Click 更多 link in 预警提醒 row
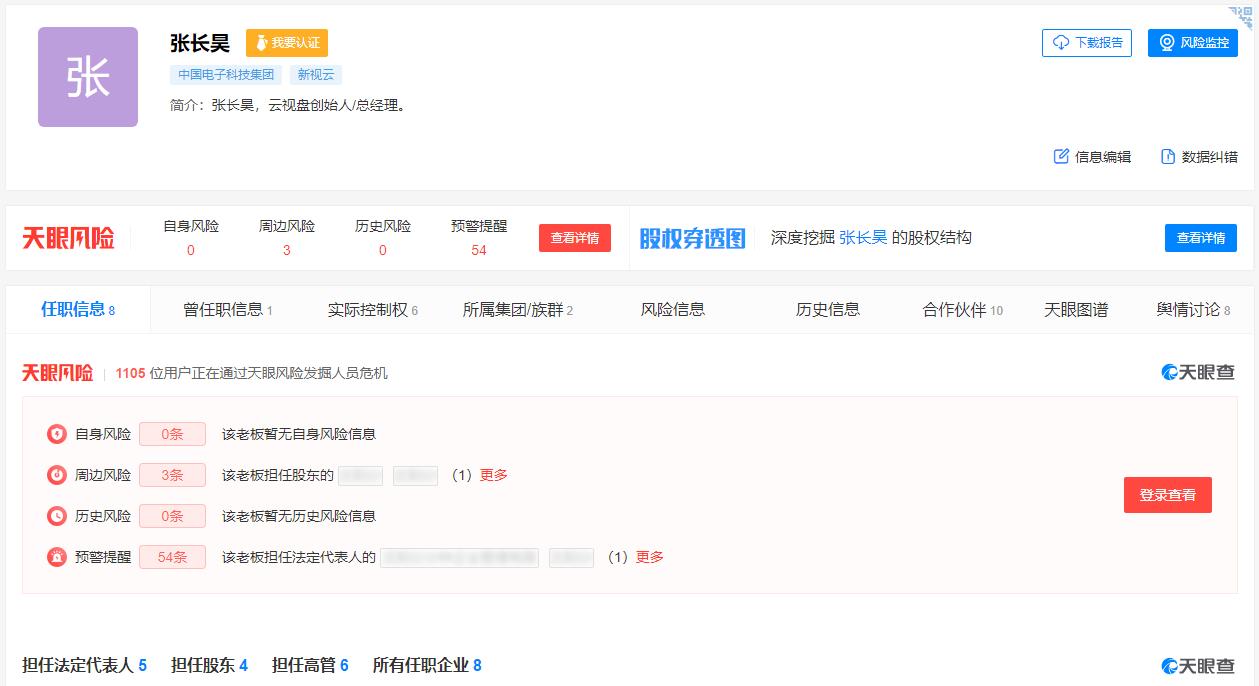The width and height of the screenshot is (1259, 686). click(650, 557)
